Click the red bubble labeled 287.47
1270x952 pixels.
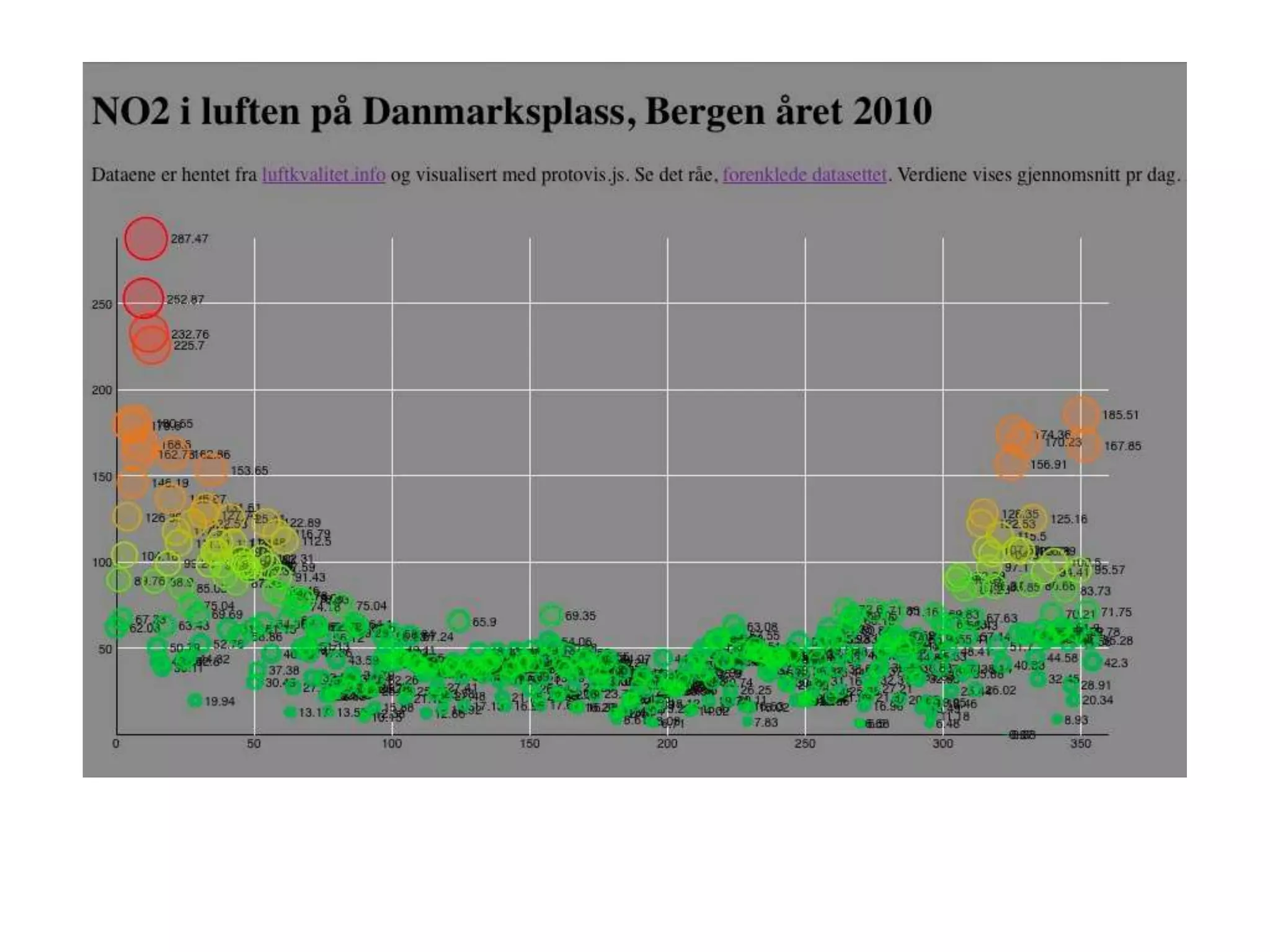(x=146, y=239)
